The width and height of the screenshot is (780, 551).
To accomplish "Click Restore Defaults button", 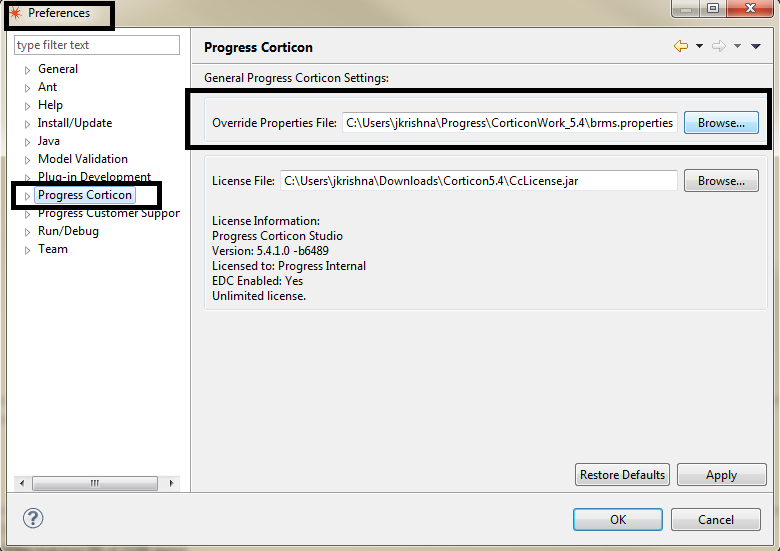I will [x=622, y=474].
